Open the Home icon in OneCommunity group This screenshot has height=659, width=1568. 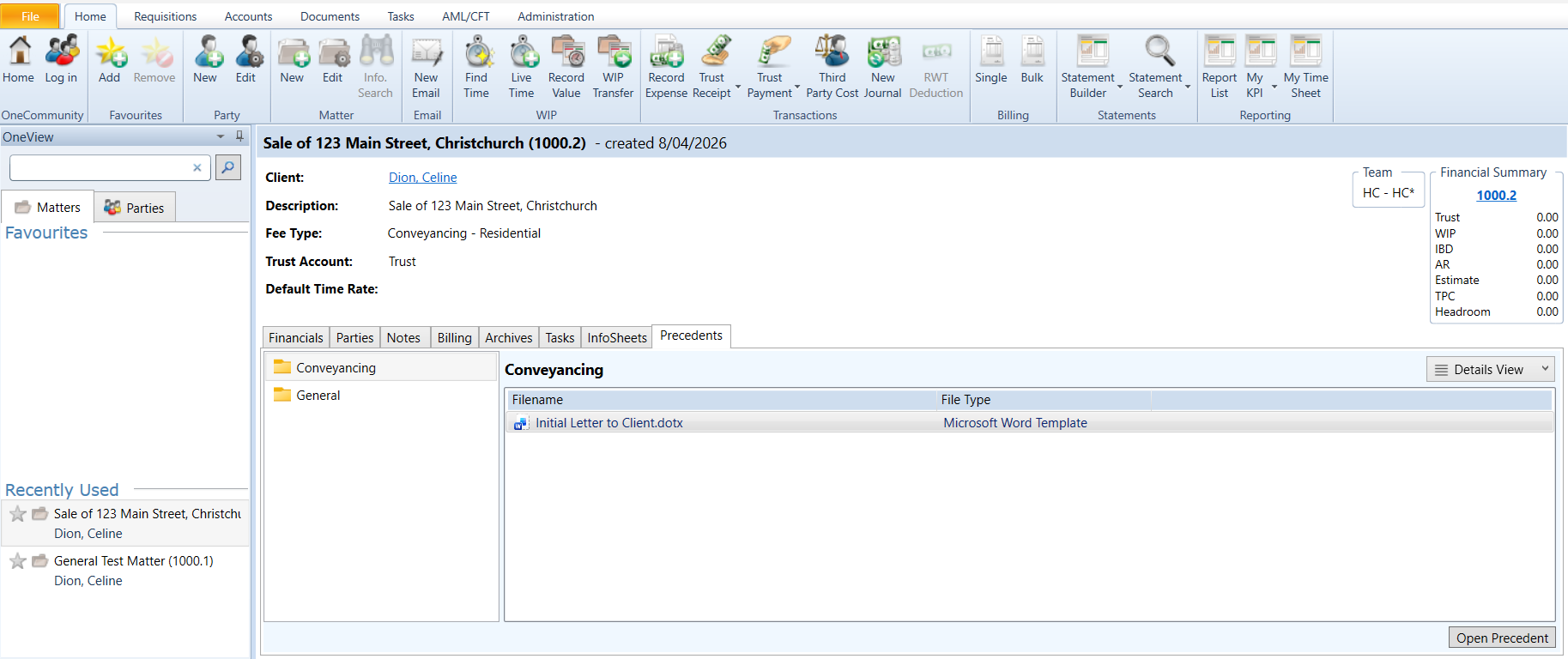(x=18, y=60)
